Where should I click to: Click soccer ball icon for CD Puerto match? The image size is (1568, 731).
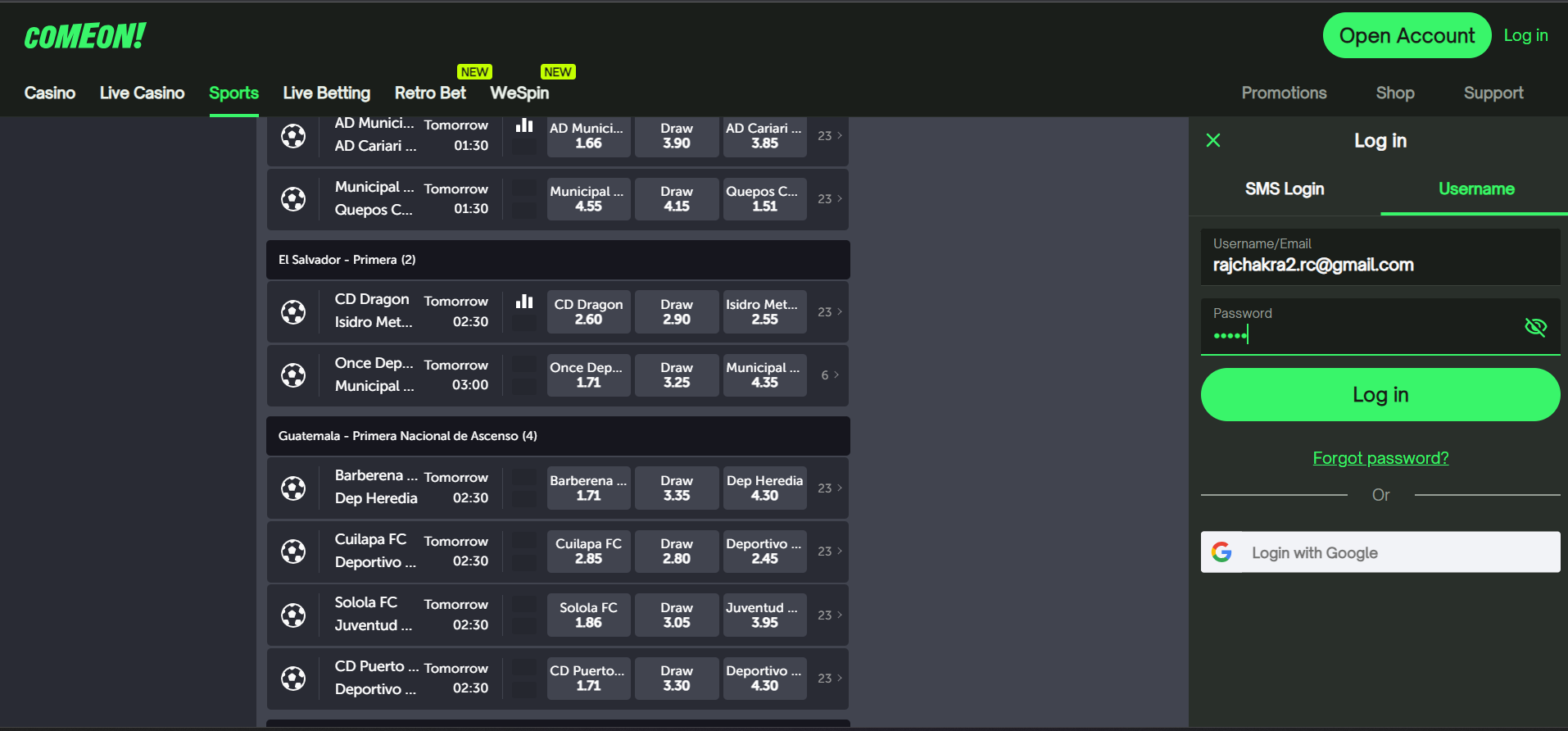pyautogui.click(x=293, y=678)
